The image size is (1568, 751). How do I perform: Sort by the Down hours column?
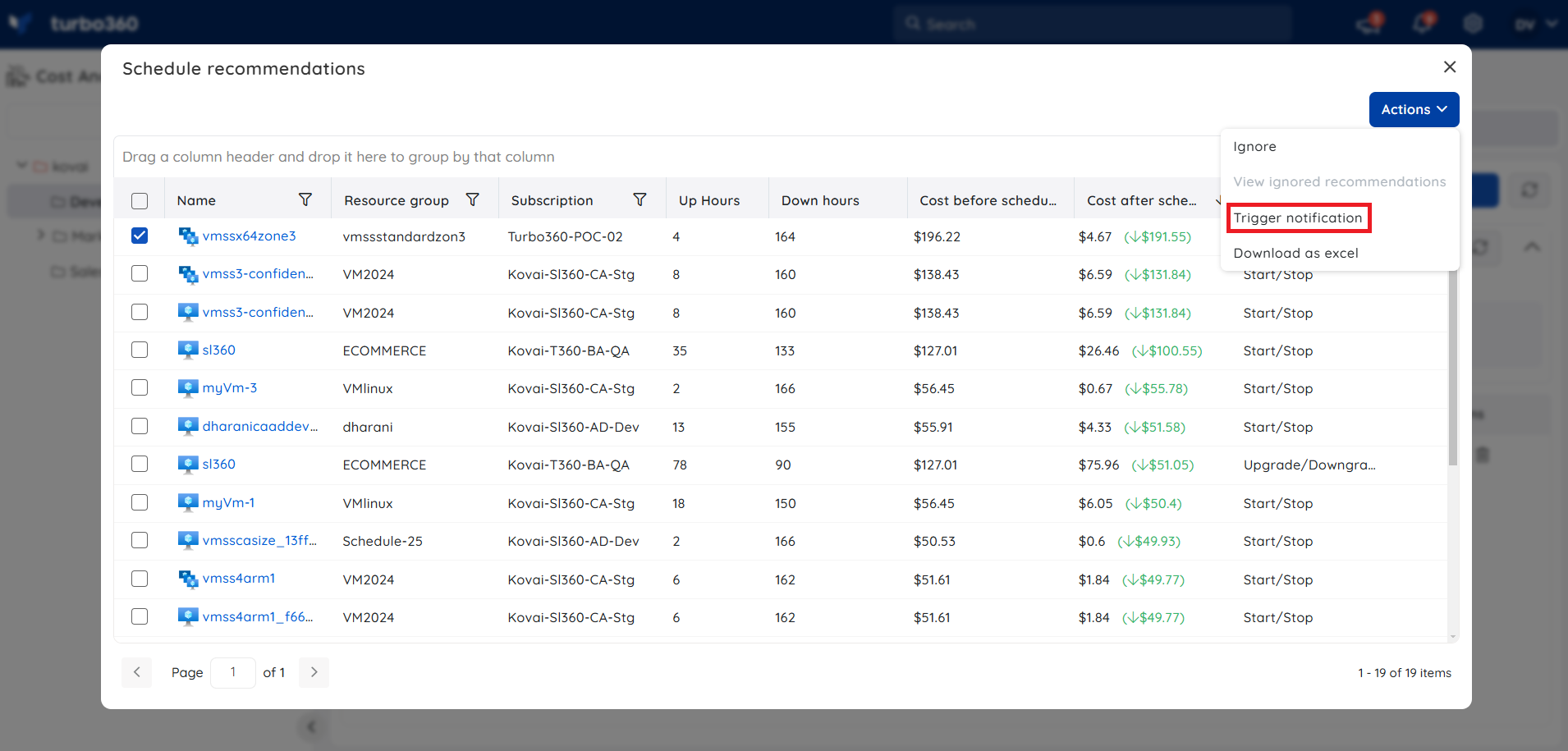click(x=820, y=200)
